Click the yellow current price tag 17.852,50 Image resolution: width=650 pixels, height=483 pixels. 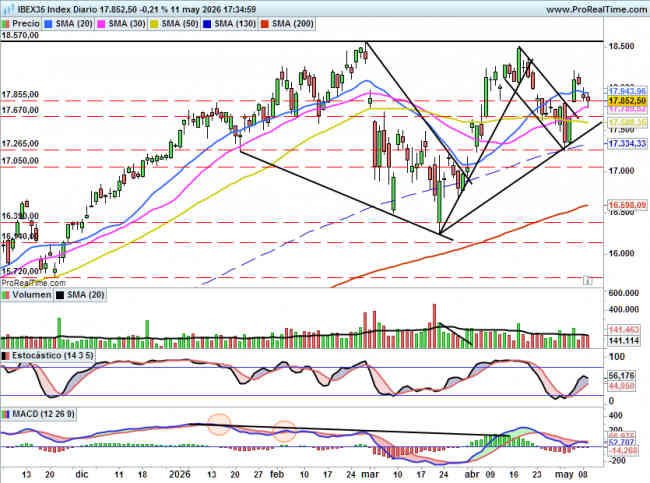pos(627,101)
